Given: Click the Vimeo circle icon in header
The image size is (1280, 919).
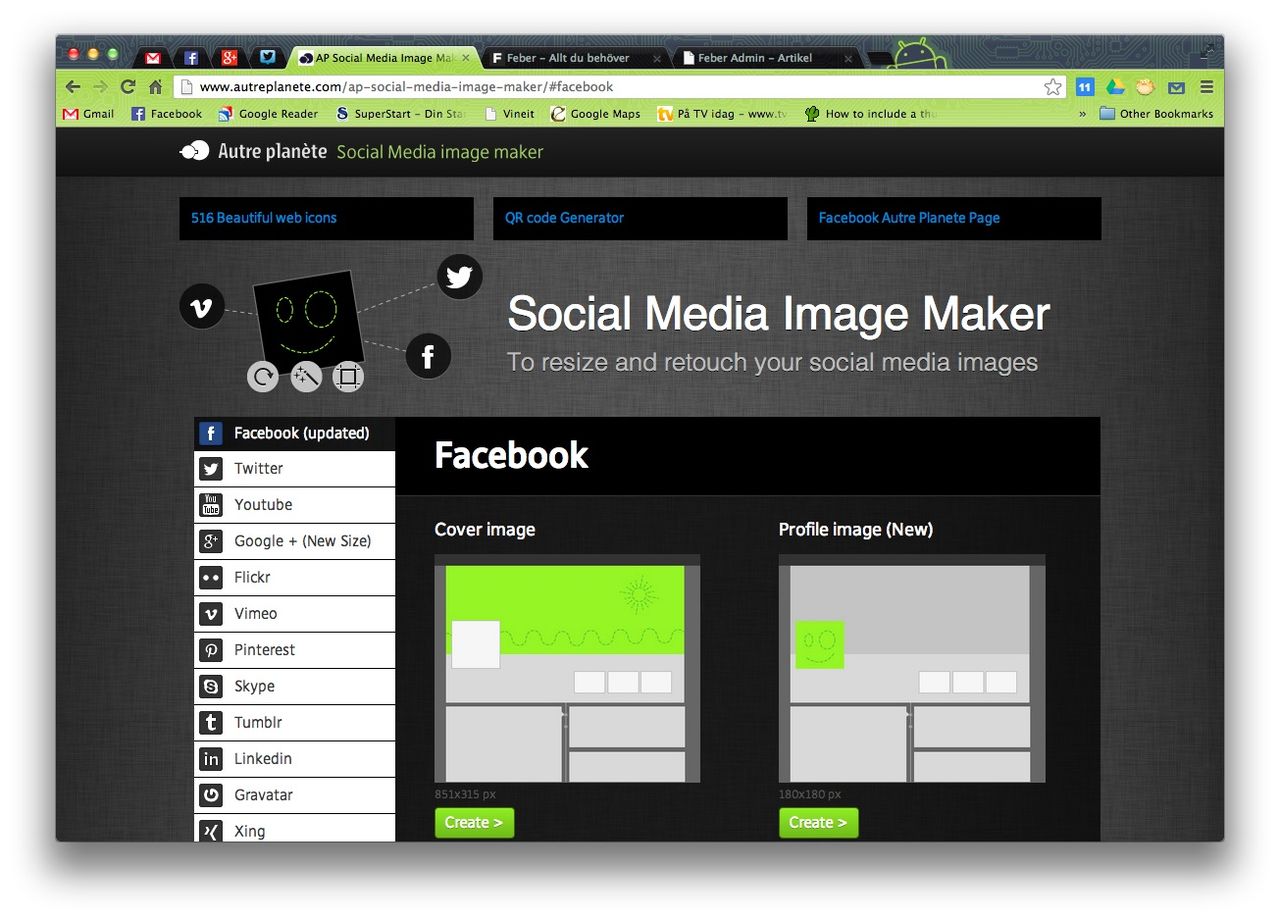Looking at the screenshot, I should pyautogui.click(x=202, y=306).
